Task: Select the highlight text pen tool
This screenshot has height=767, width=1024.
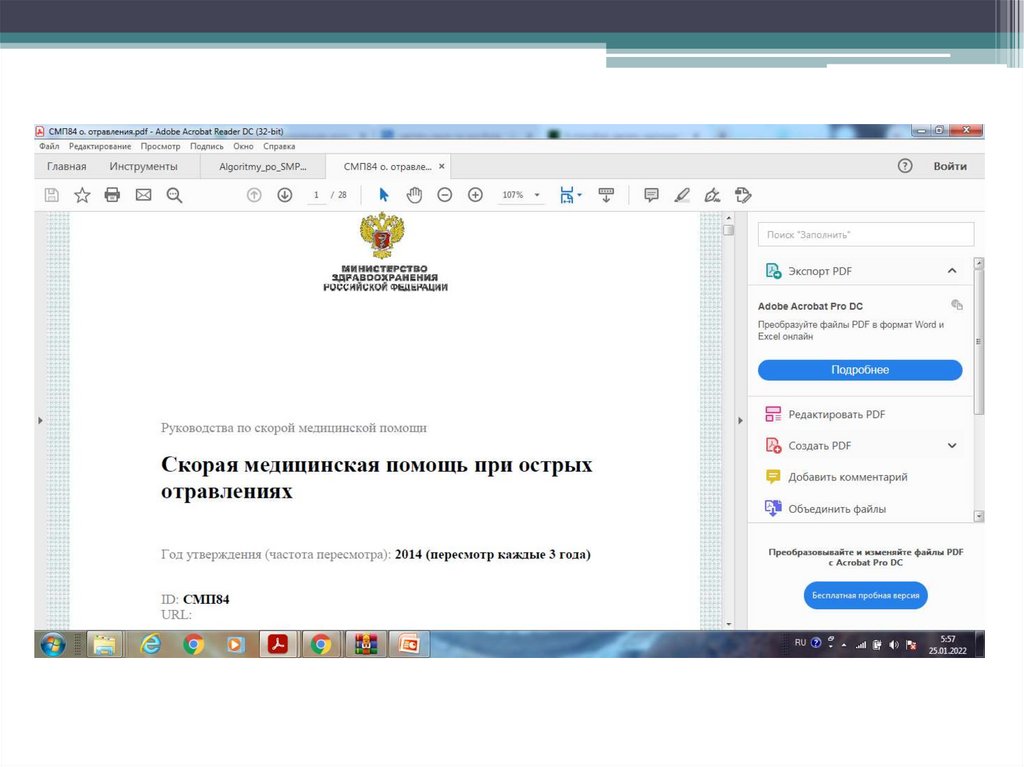Action: pyautogui.click(x=682, y=195)
